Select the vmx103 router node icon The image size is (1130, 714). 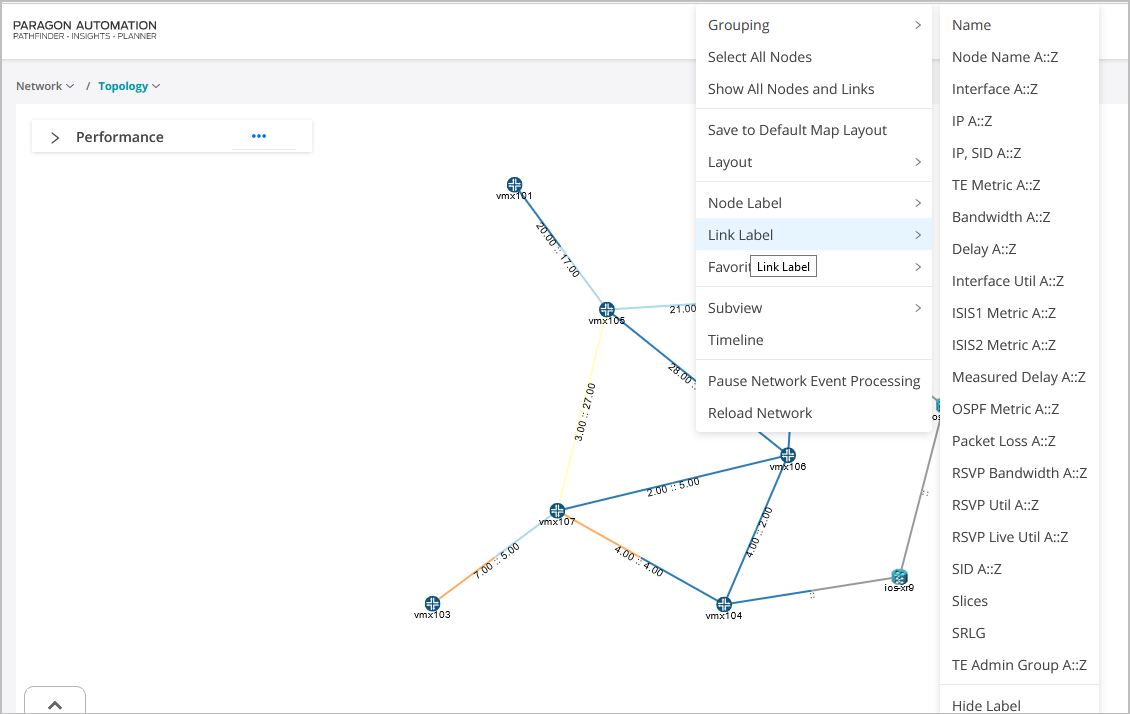(x=432, y=604)
